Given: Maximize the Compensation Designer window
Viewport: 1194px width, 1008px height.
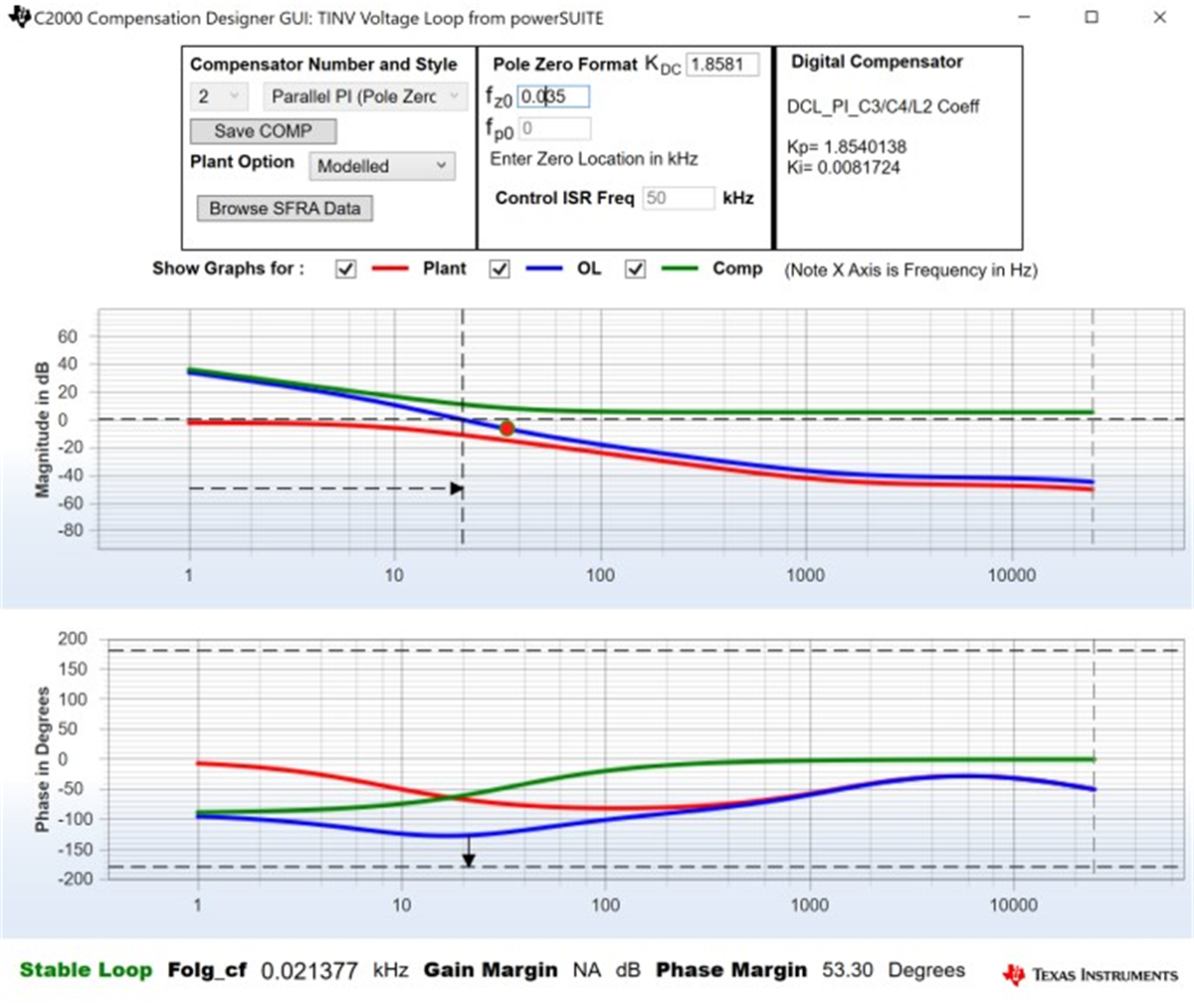Looking at the screenshot, I should click(1092, 17).
